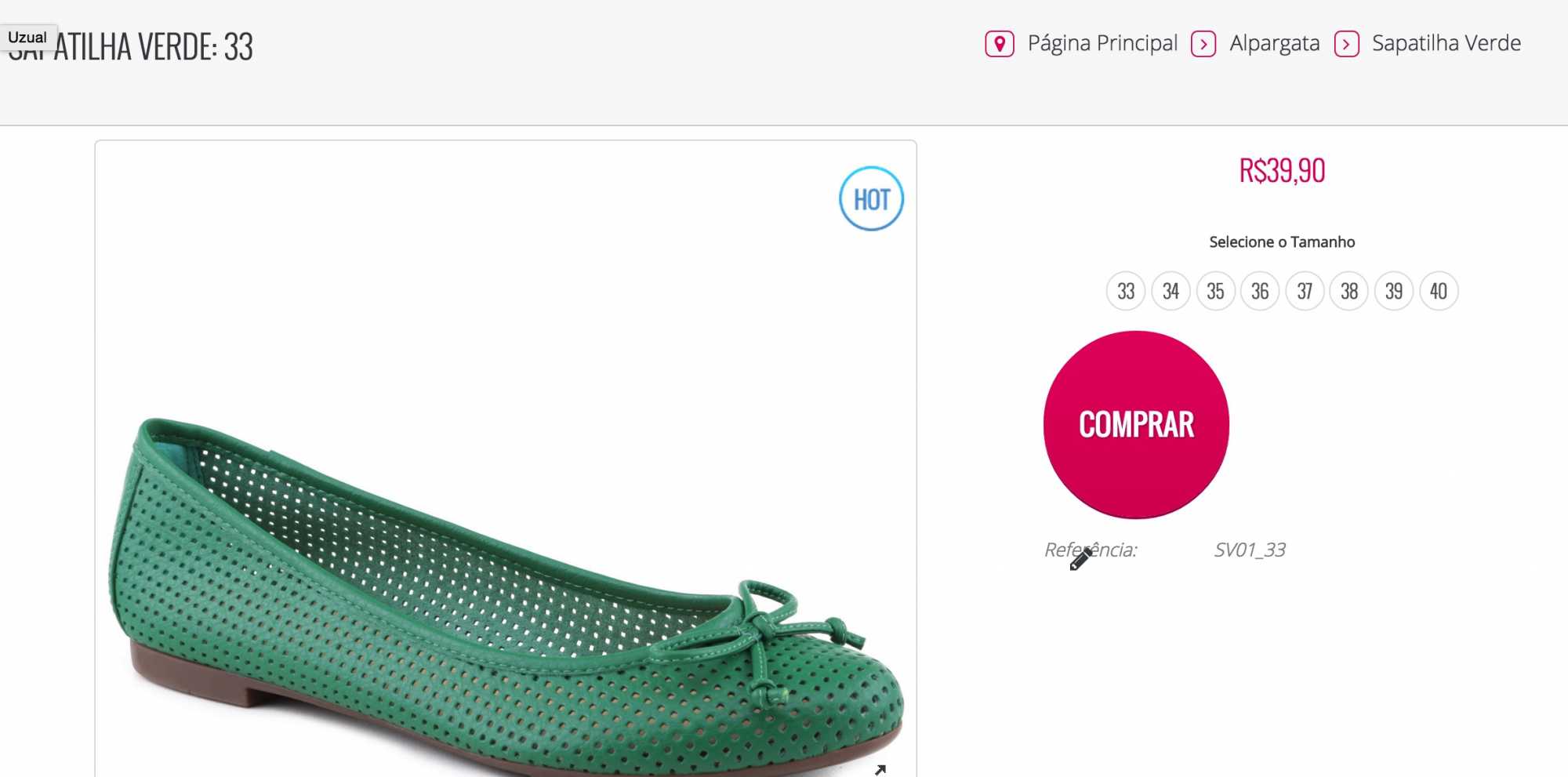This screenshot has width=1568, height=777.
Task: Click the enlarge image arrow icon
Action: pyautogui.click(x=880, y=769)
